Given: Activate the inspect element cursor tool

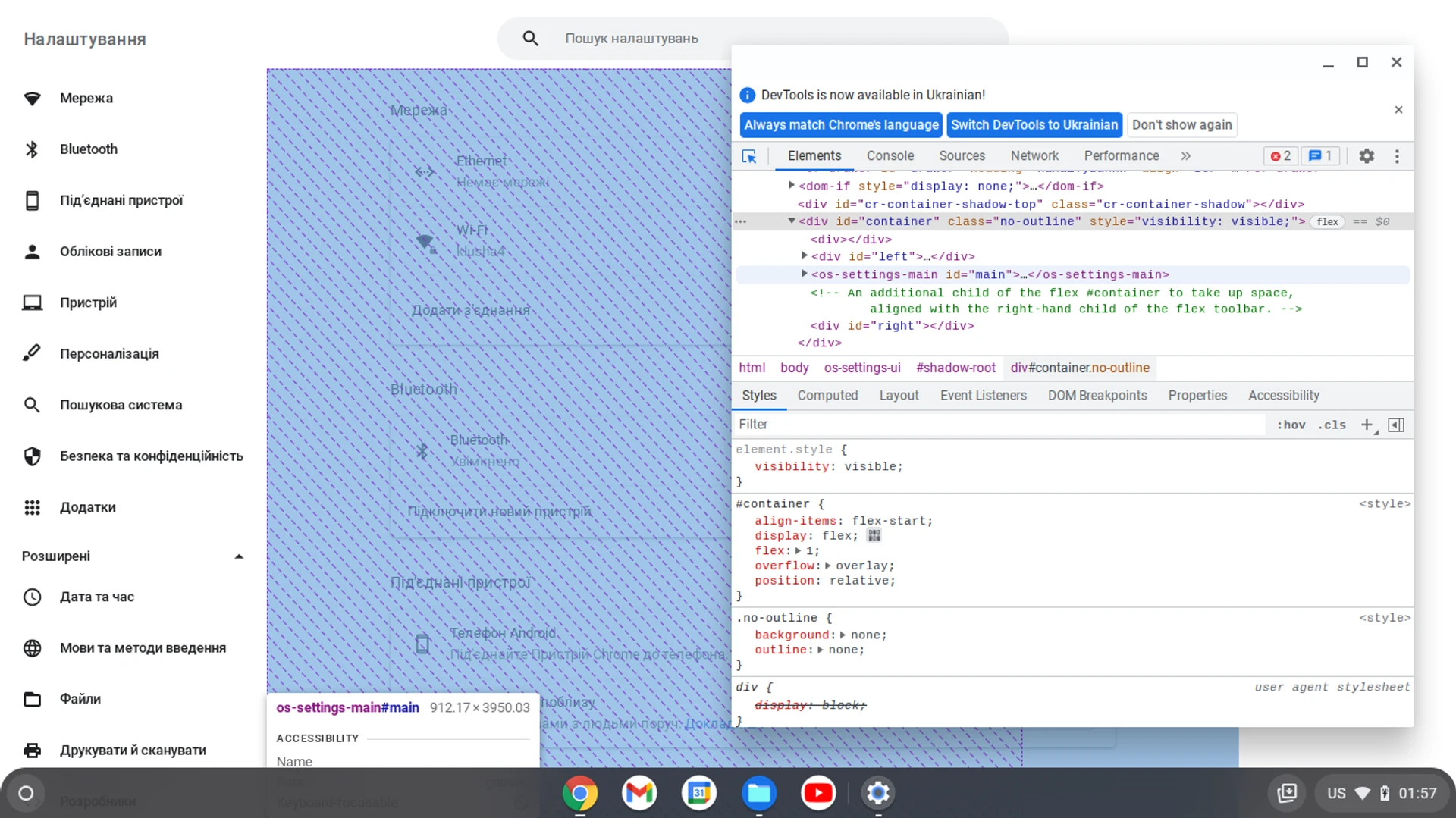Looking at the screenshot, I should (x=749, y=156).
